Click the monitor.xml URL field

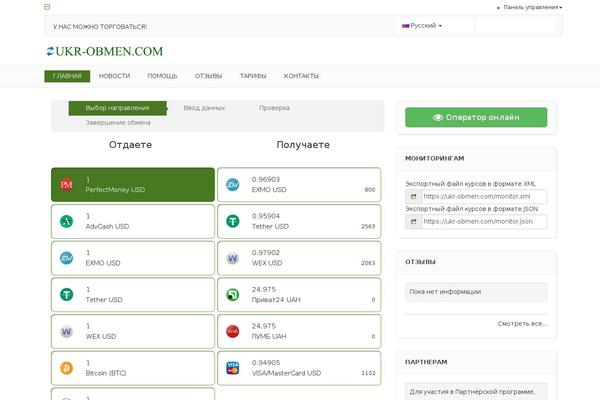(x=484, y=197)
